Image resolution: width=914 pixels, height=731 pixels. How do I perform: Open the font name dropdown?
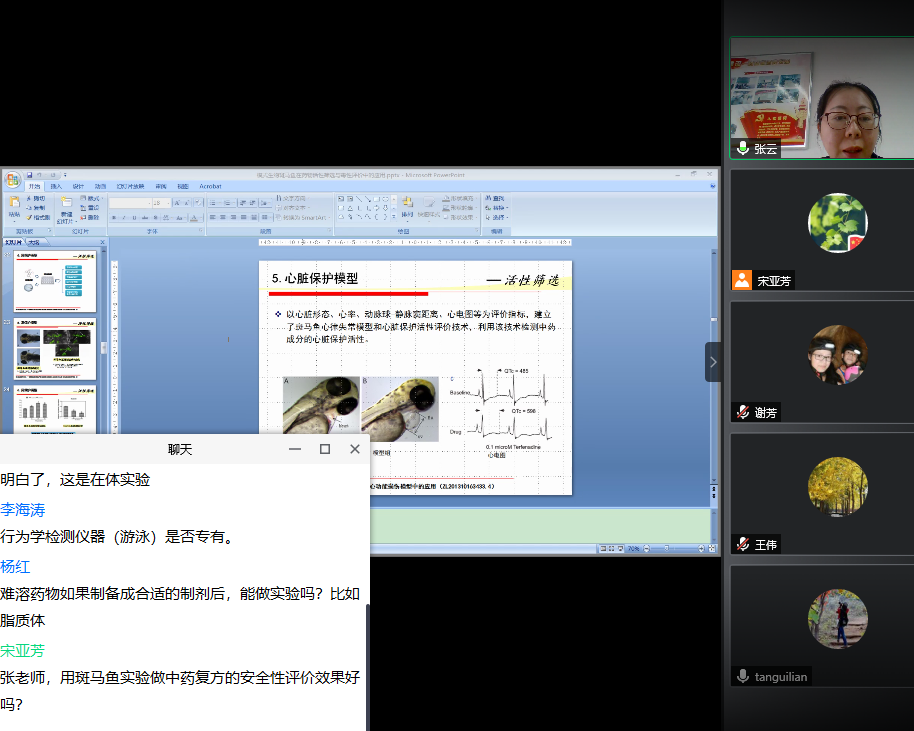(x=149, y=203)
